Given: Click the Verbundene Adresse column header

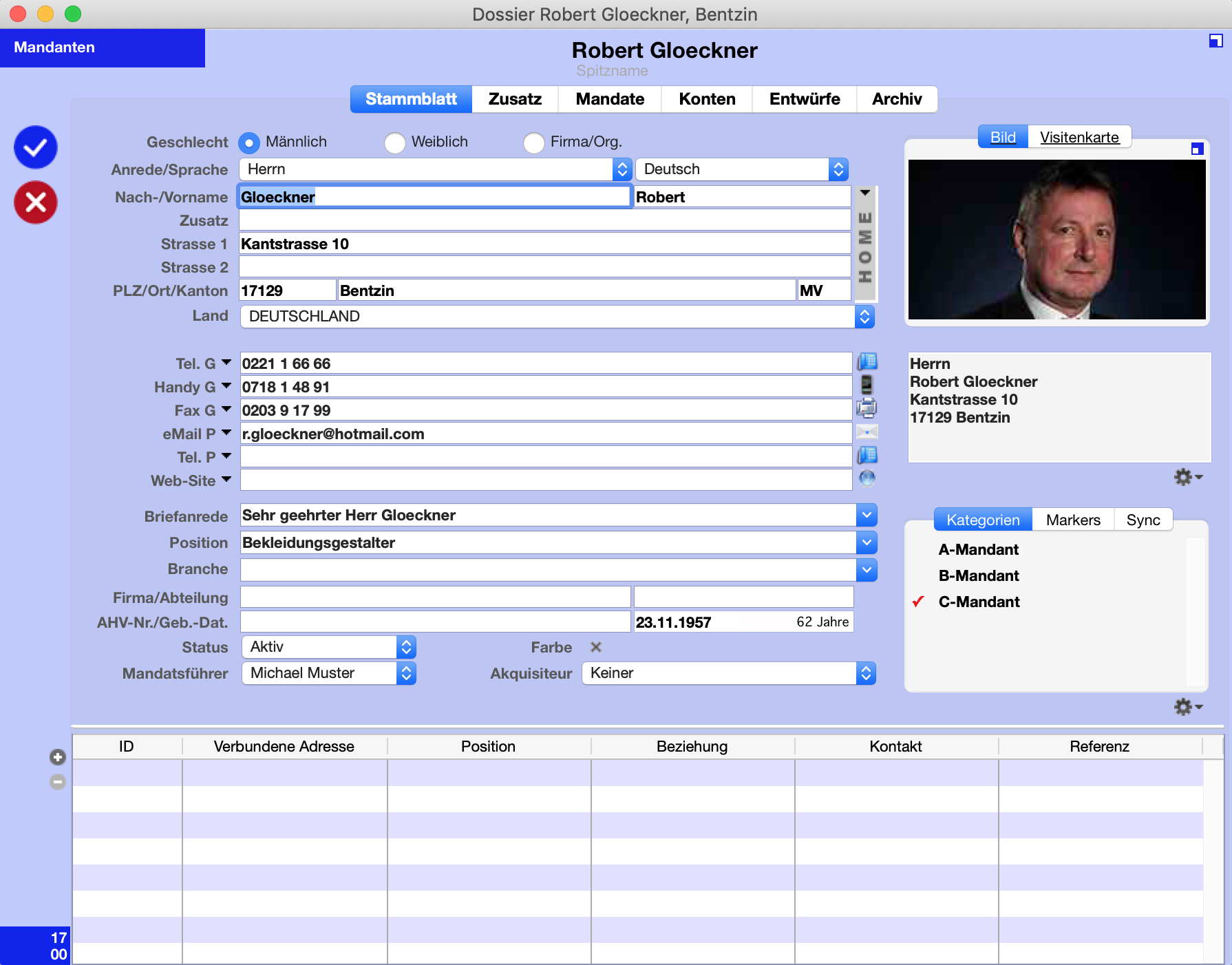Looking at the screenshot, I should pyautogui.click(x=284, y=747).
